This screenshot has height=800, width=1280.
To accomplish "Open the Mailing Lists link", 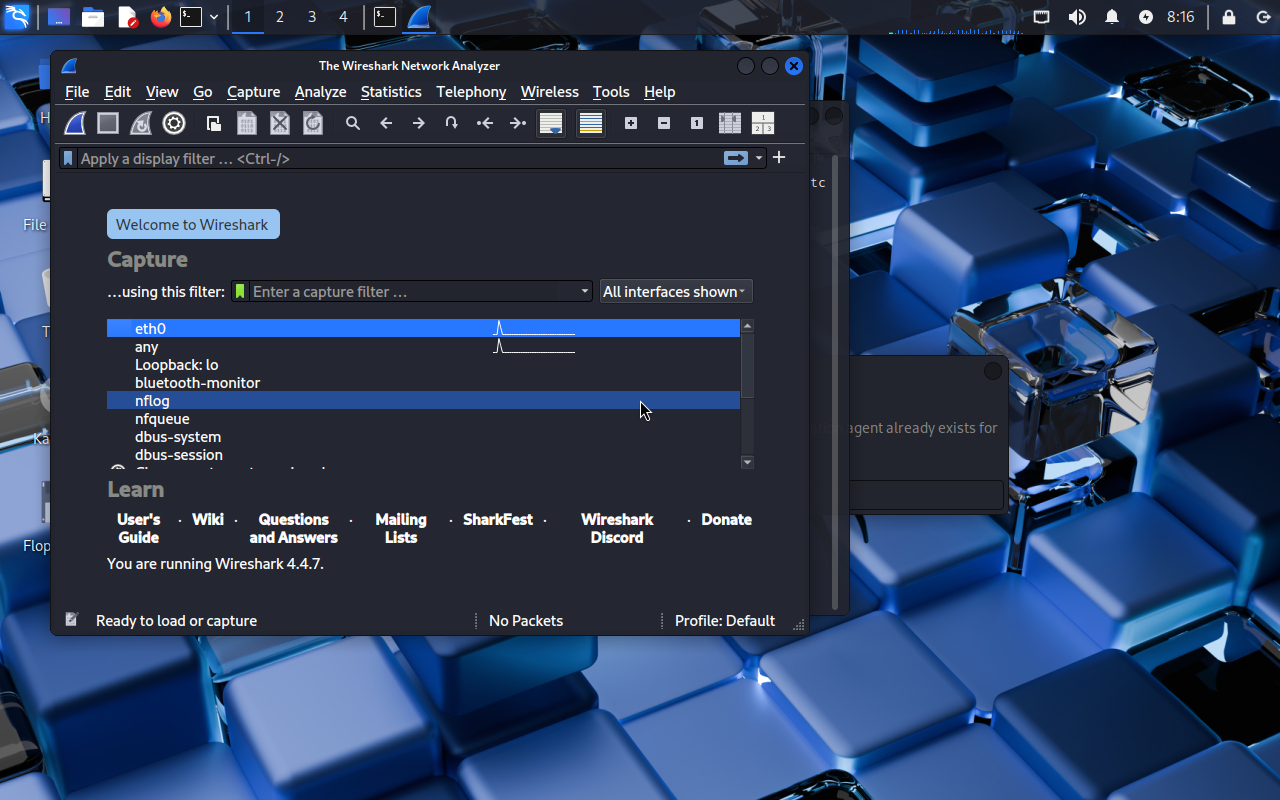I will click(401, 528).
